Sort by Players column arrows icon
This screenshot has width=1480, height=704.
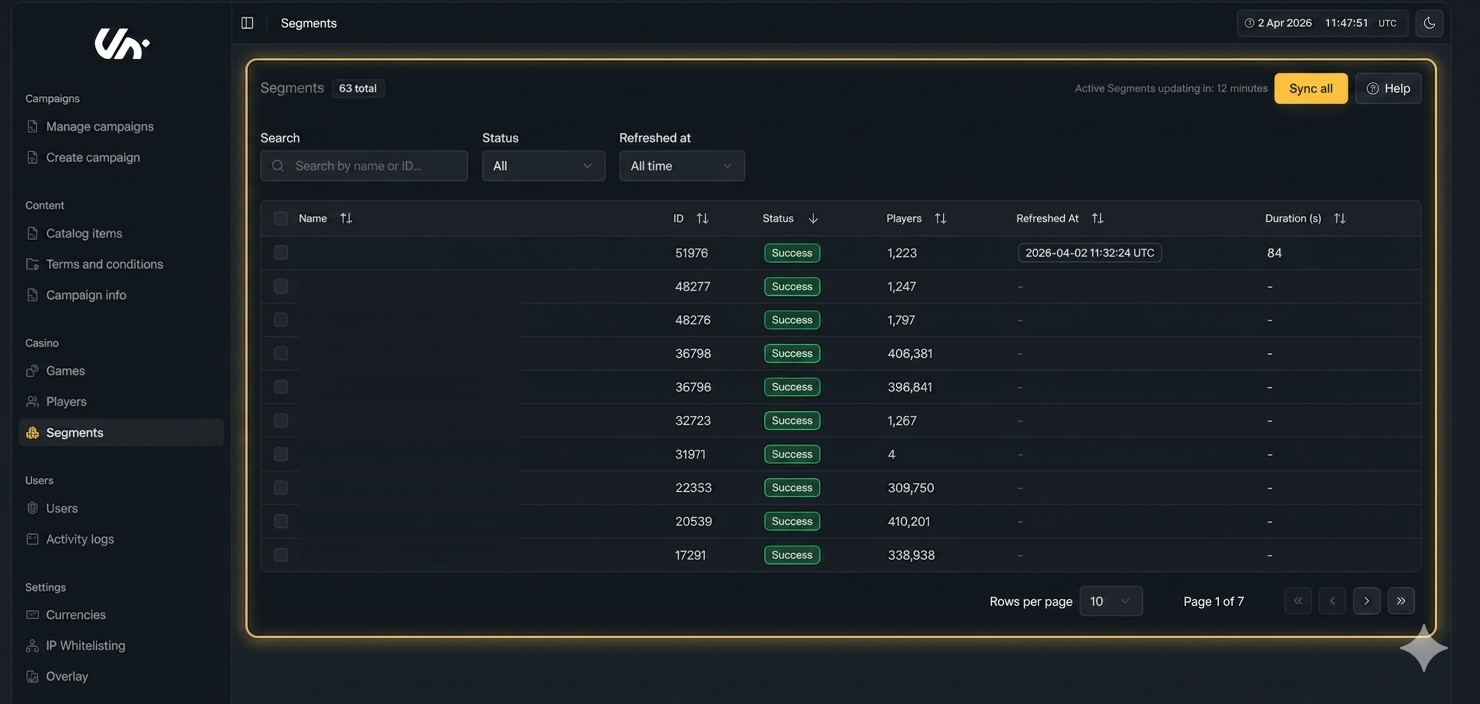(940, 218)
